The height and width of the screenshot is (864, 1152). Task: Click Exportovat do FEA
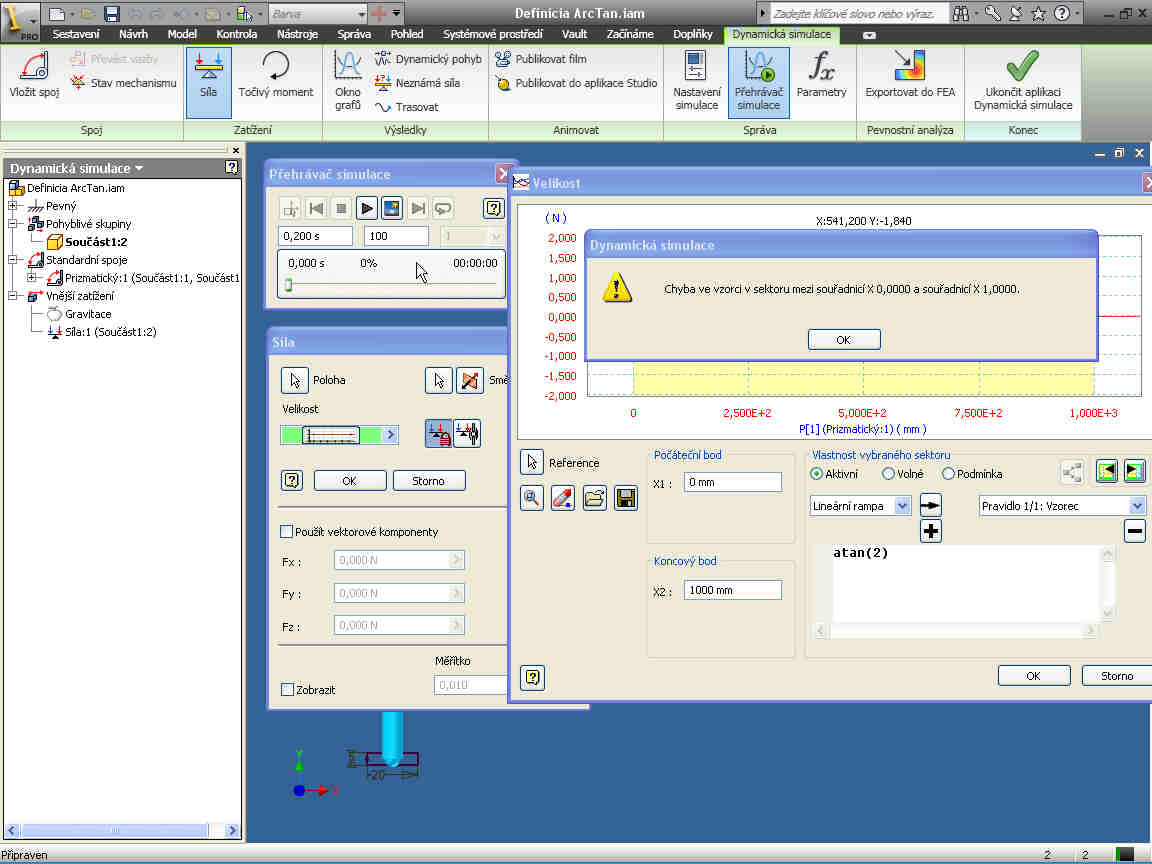910,75
